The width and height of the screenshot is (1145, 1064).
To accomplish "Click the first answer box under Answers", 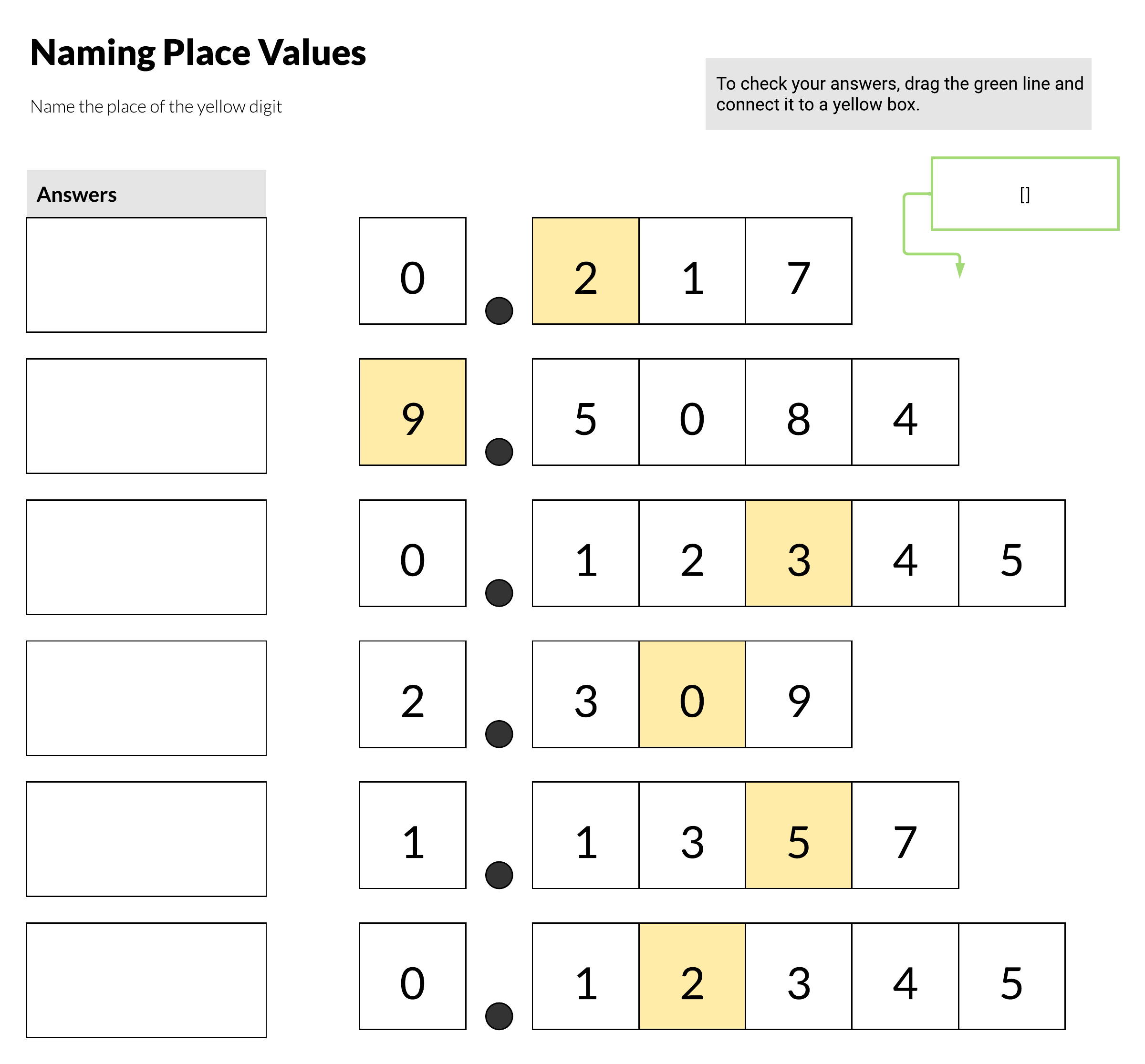I will [x=146, y=275].
